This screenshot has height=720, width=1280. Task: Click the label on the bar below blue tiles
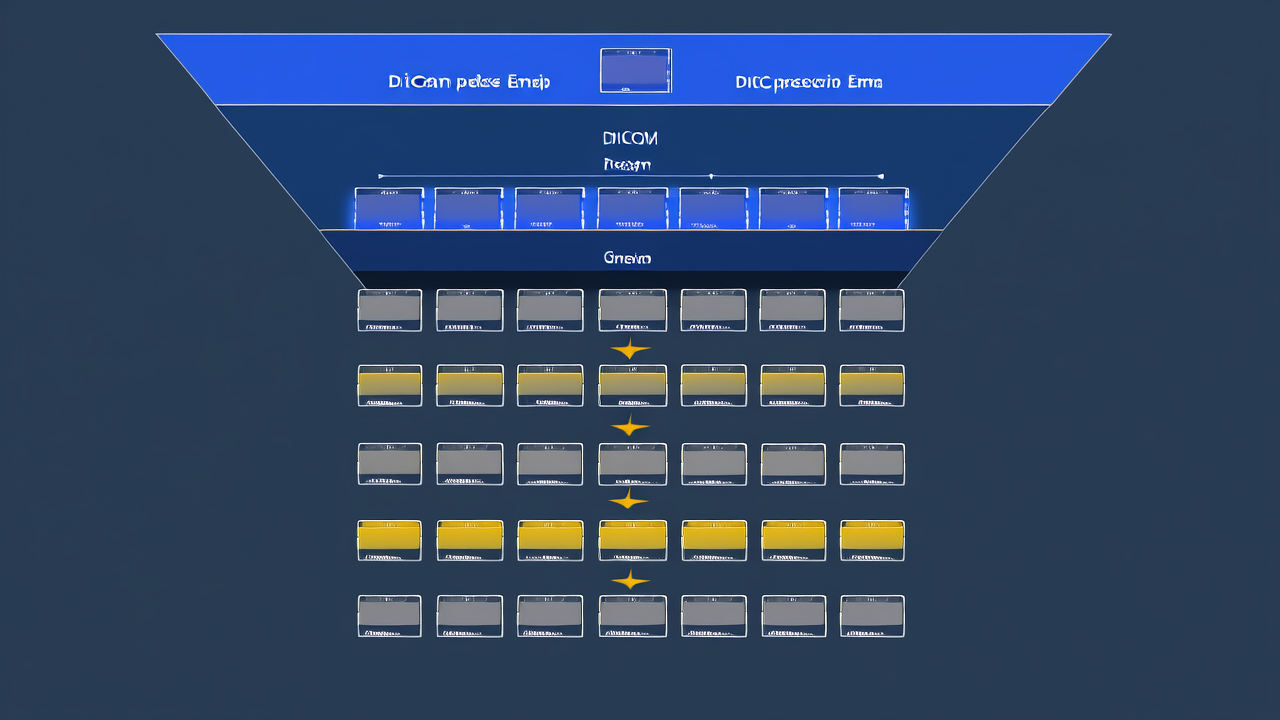click(x=628, y=258)
